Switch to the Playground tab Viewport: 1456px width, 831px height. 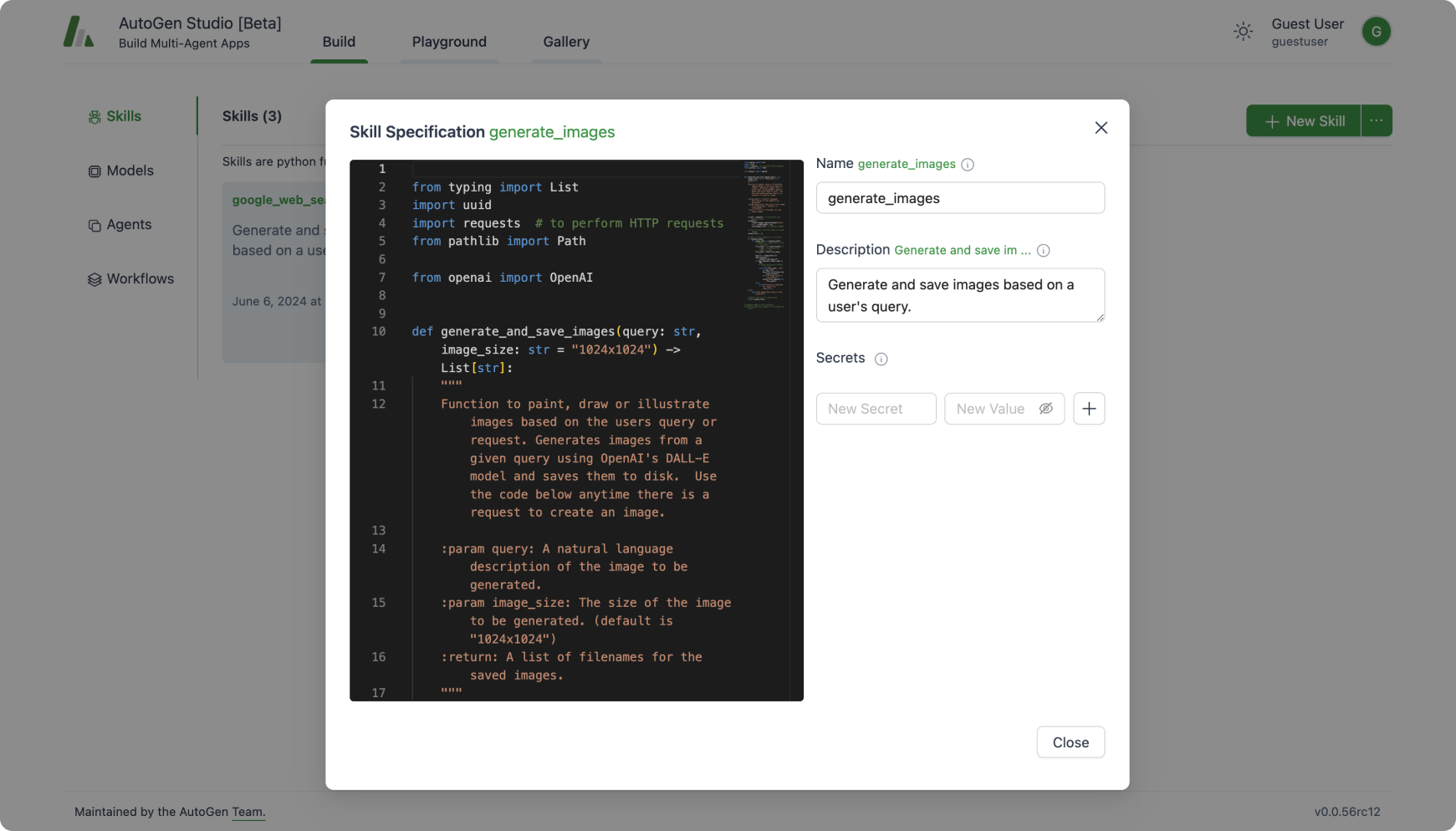click(449, 42)
